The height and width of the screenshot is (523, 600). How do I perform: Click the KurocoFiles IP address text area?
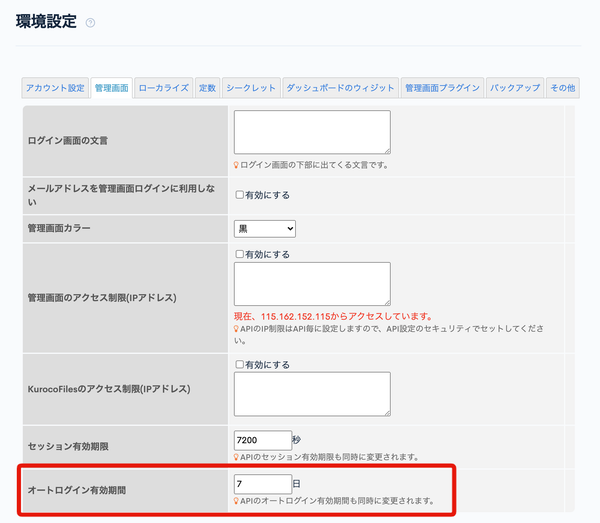pyautogui.click(x=312, y=394)
